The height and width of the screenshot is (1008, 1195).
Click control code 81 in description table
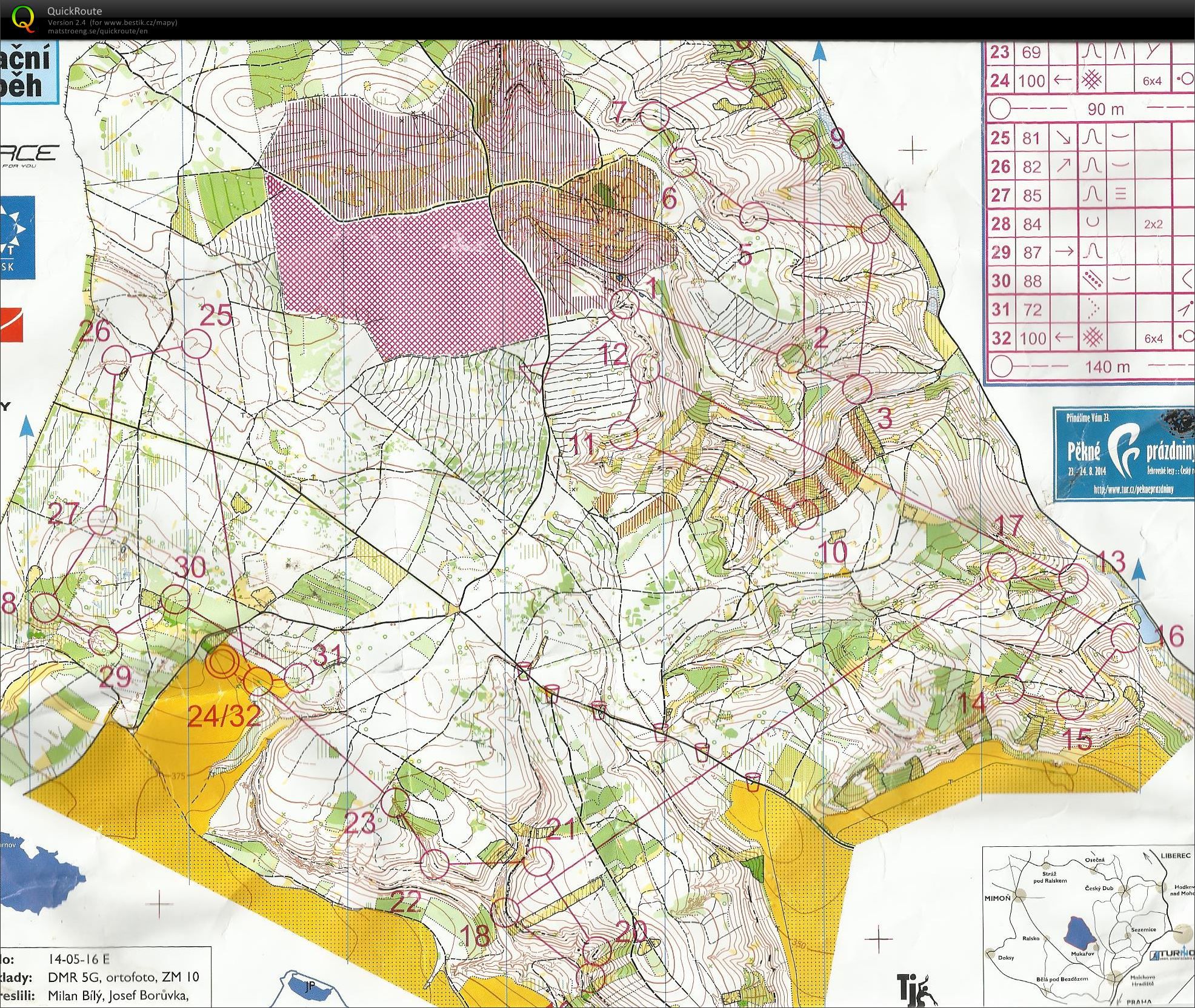pos(1031,138)
